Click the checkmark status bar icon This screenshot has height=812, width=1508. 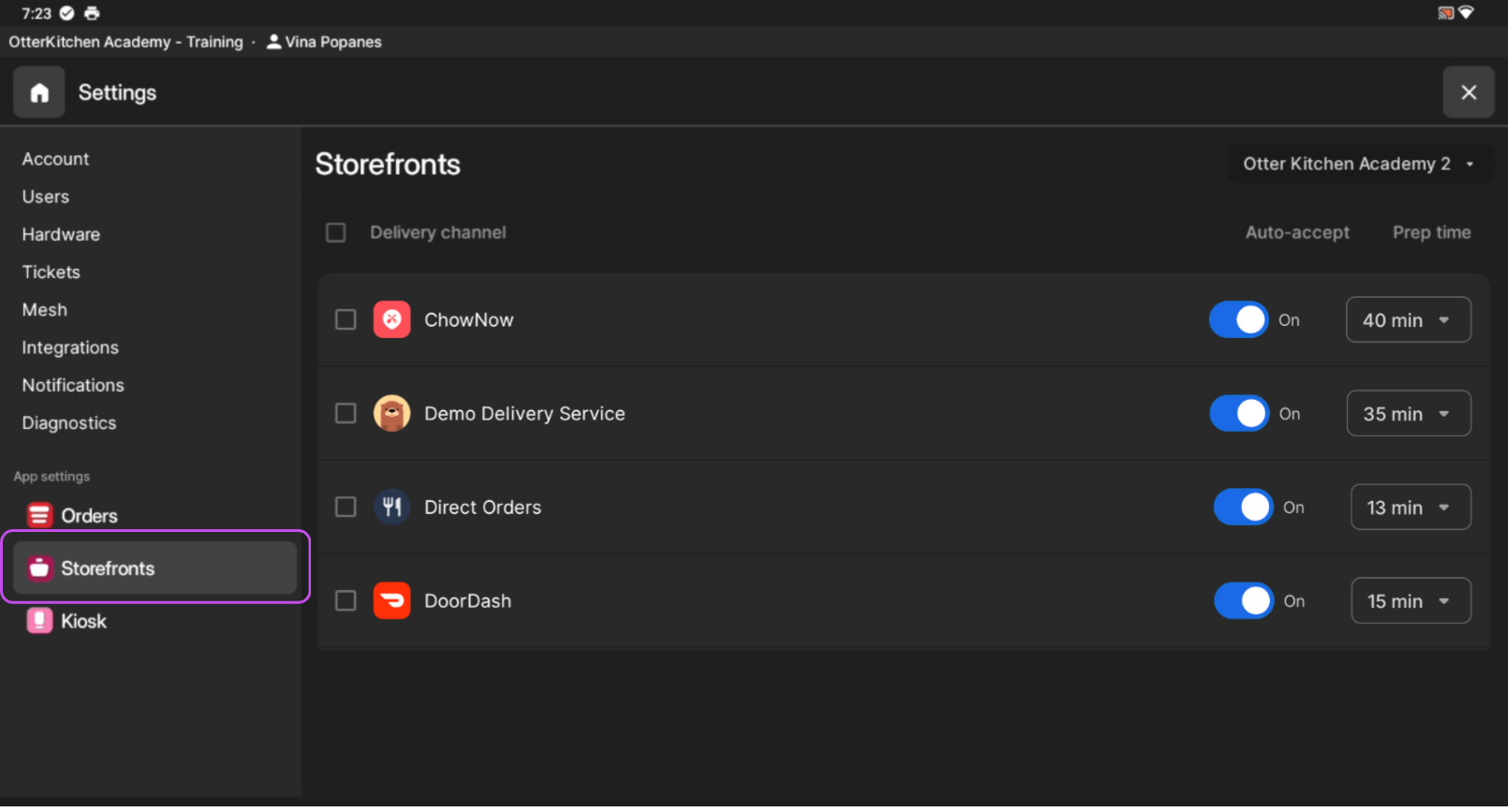[x=67, y=13]
